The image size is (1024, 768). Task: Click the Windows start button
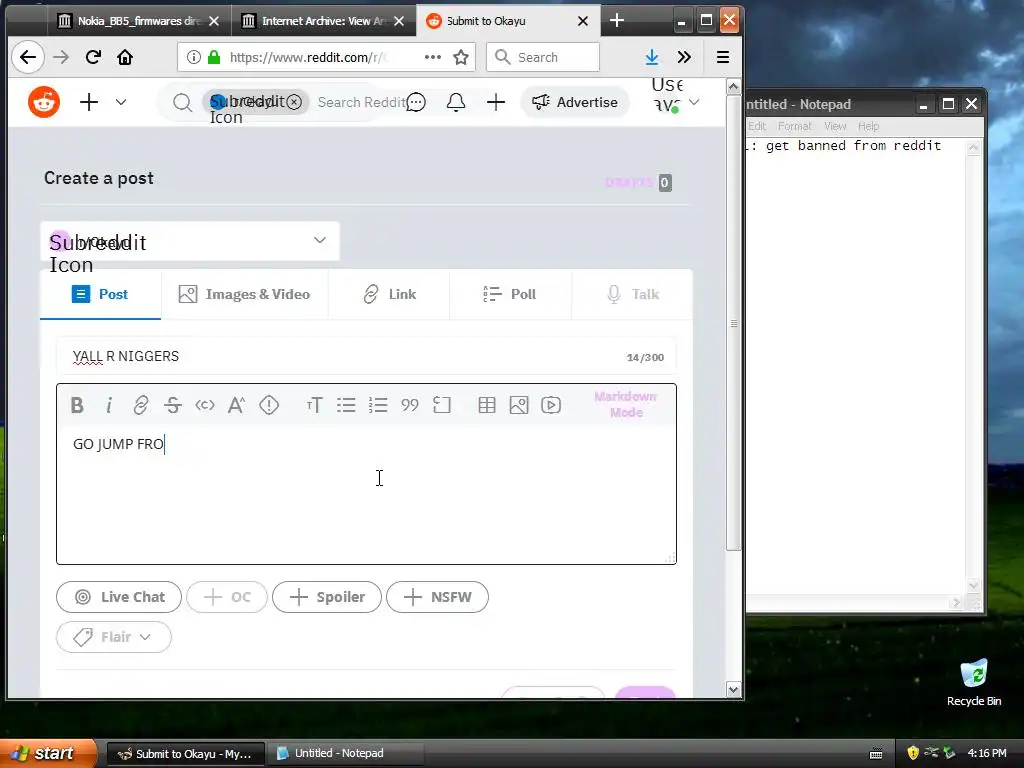[47, 753]
